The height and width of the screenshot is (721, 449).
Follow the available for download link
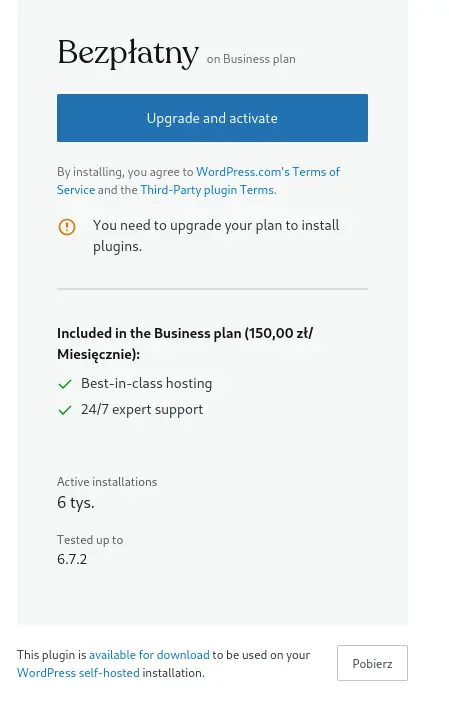click(149, 655)
